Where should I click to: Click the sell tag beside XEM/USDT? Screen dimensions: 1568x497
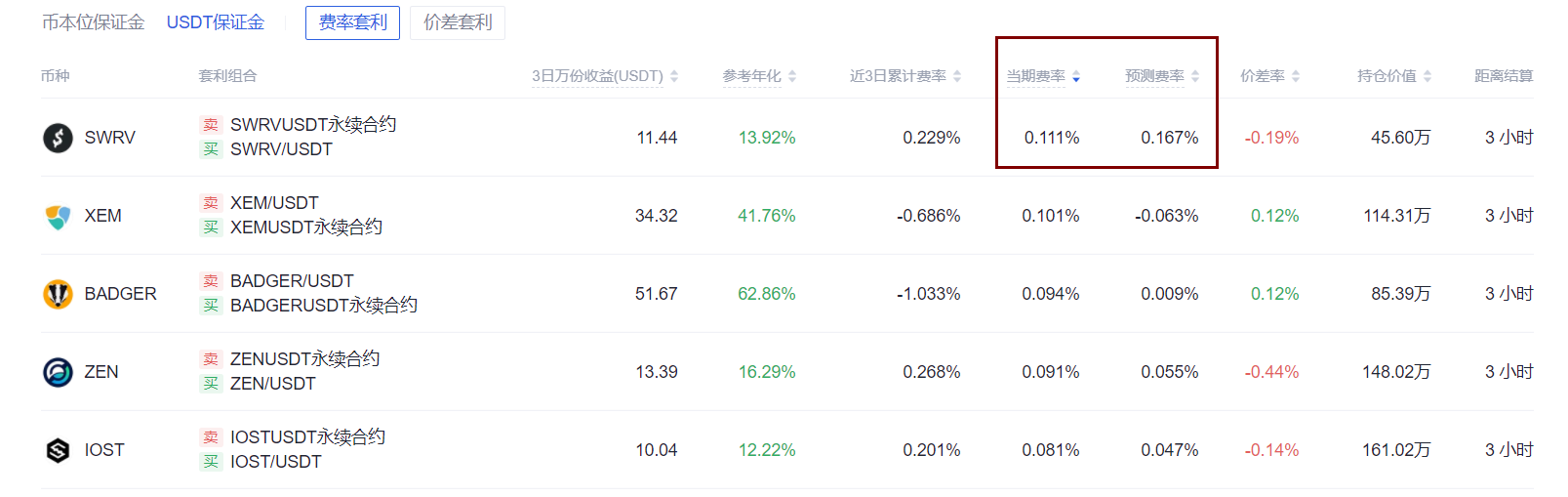click(x=211, y=203)
